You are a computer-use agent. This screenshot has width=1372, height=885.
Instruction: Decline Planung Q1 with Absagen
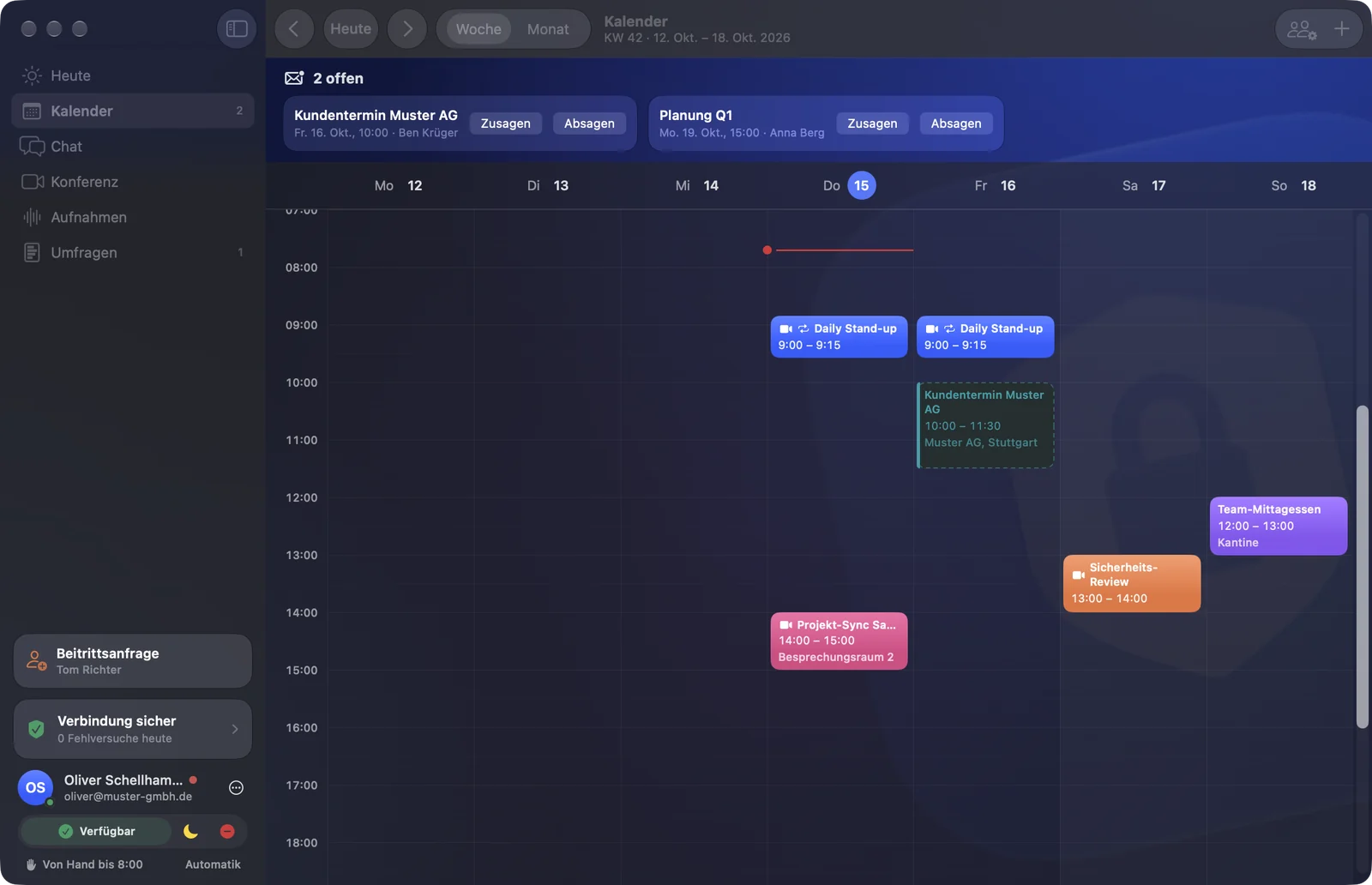click(956, 123)
